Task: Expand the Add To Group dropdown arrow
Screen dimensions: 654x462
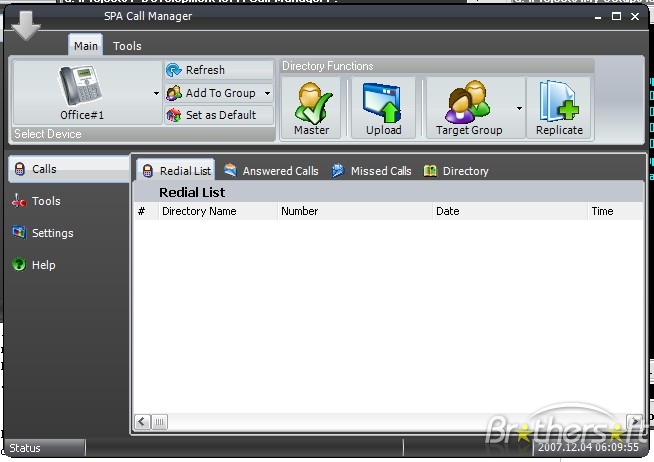Action: coord(267,93)
